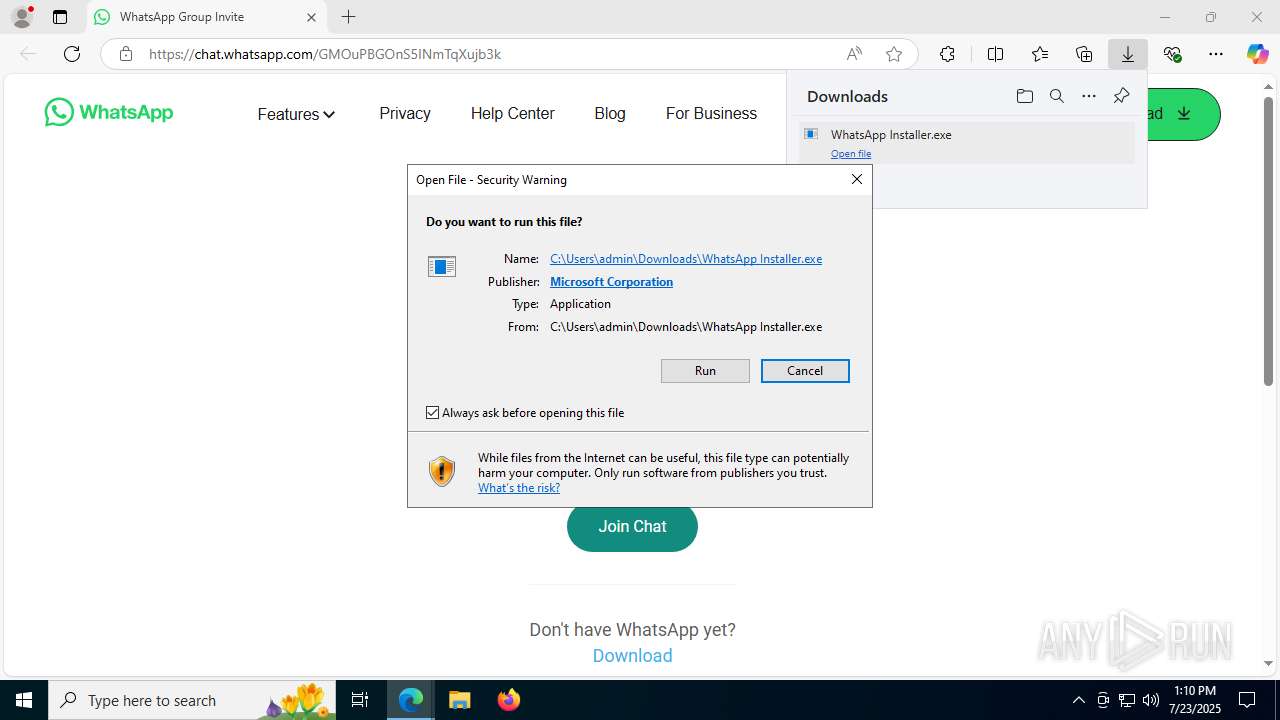Screen dimensions: 1280x720
Task: Open Browser essentials icon
Action: click(1172, 54)
